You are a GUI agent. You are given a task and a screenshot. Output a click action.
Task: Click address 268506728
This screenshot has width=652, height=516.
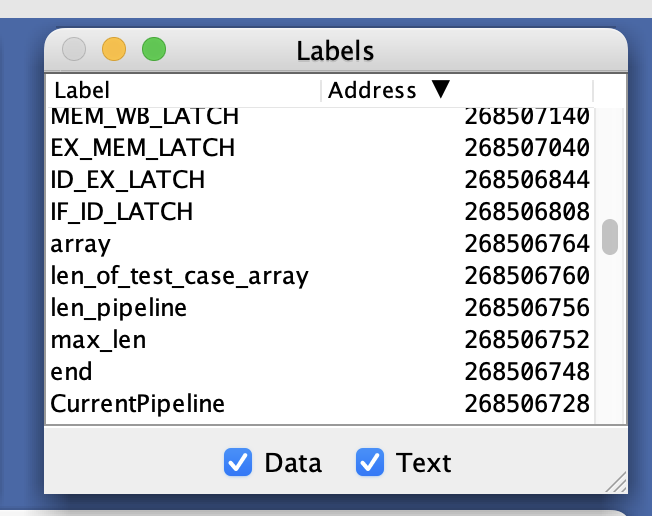(x=527, y=403)
